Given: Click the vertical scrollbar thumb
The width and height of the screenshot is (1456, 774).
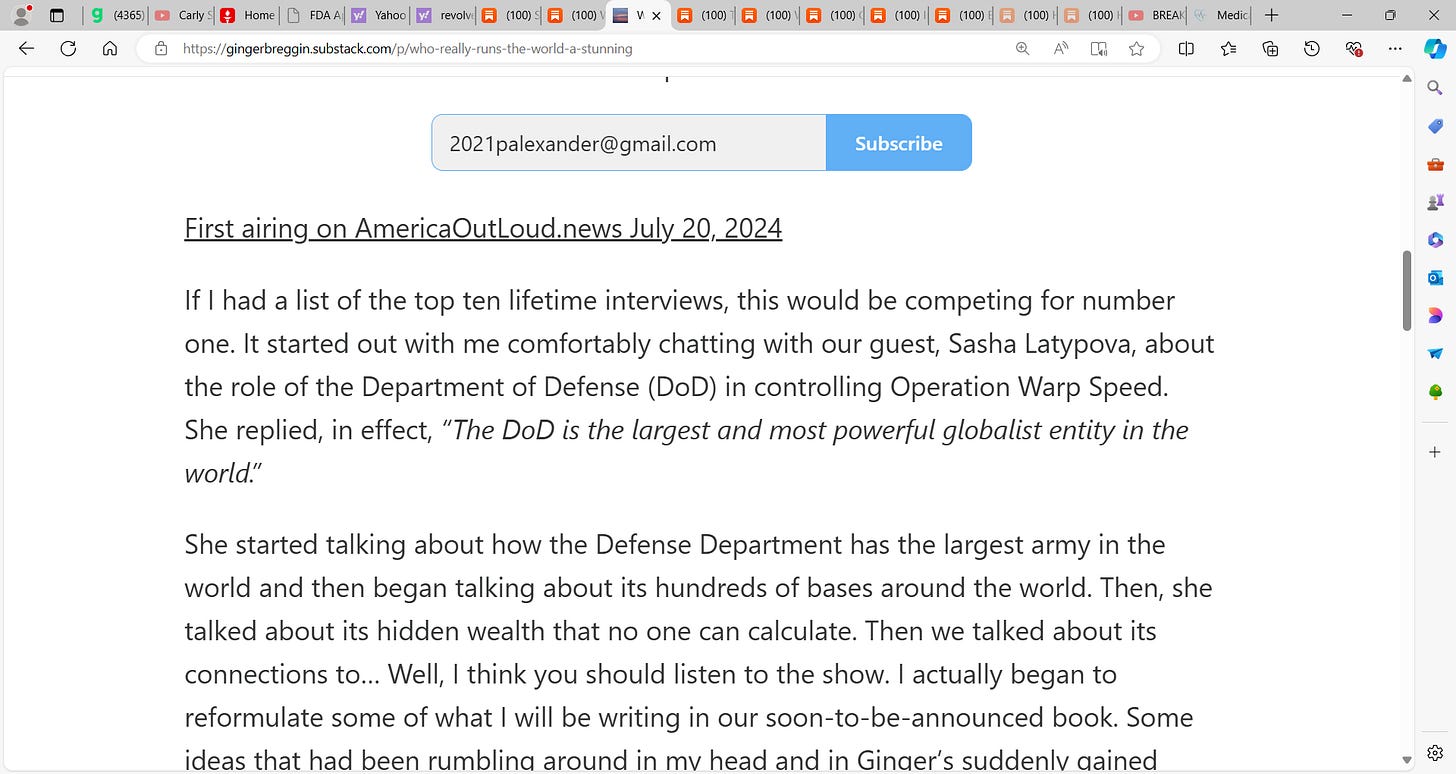Looking at the screenshot, I should (x=1406, y=290).
